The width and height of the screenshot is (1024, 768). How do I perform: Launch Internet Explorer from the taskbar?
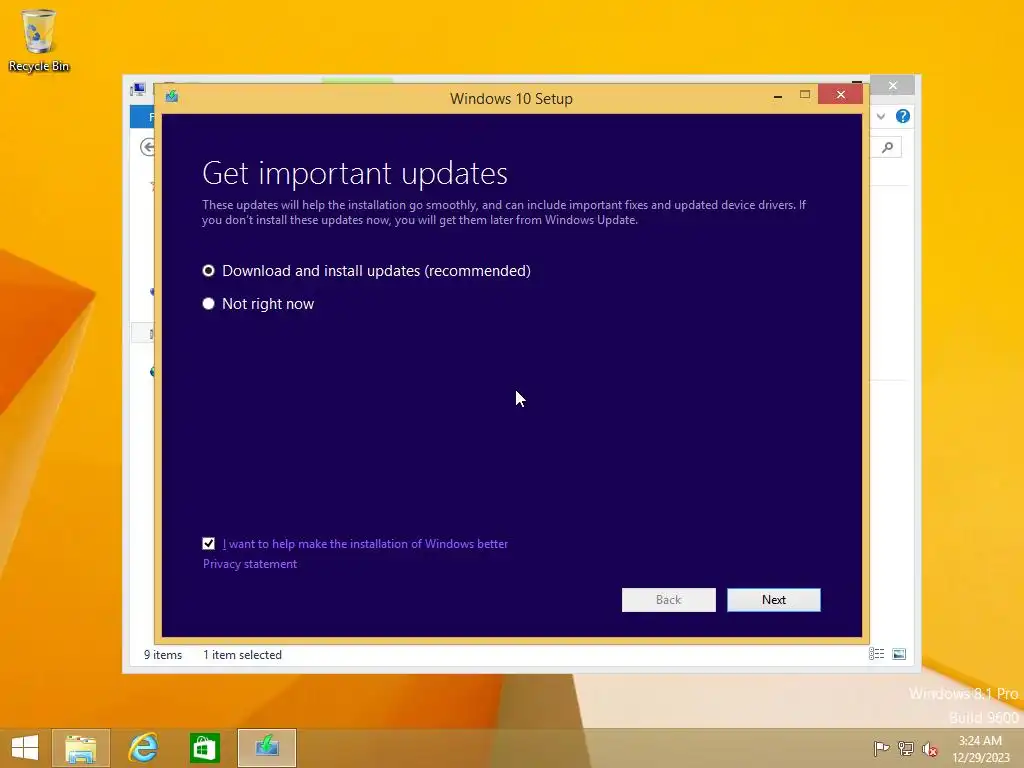coord(143,748)
